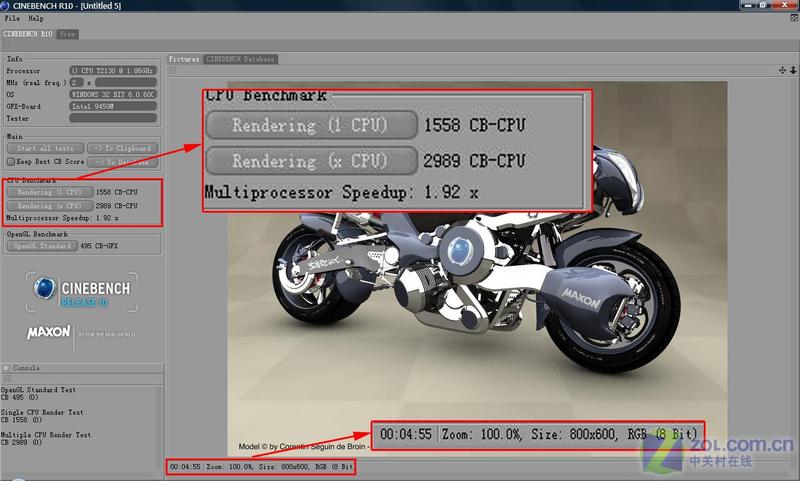
Task: Switch to the CINEBENCH R10 tab
Action: [x=28, y=34]
